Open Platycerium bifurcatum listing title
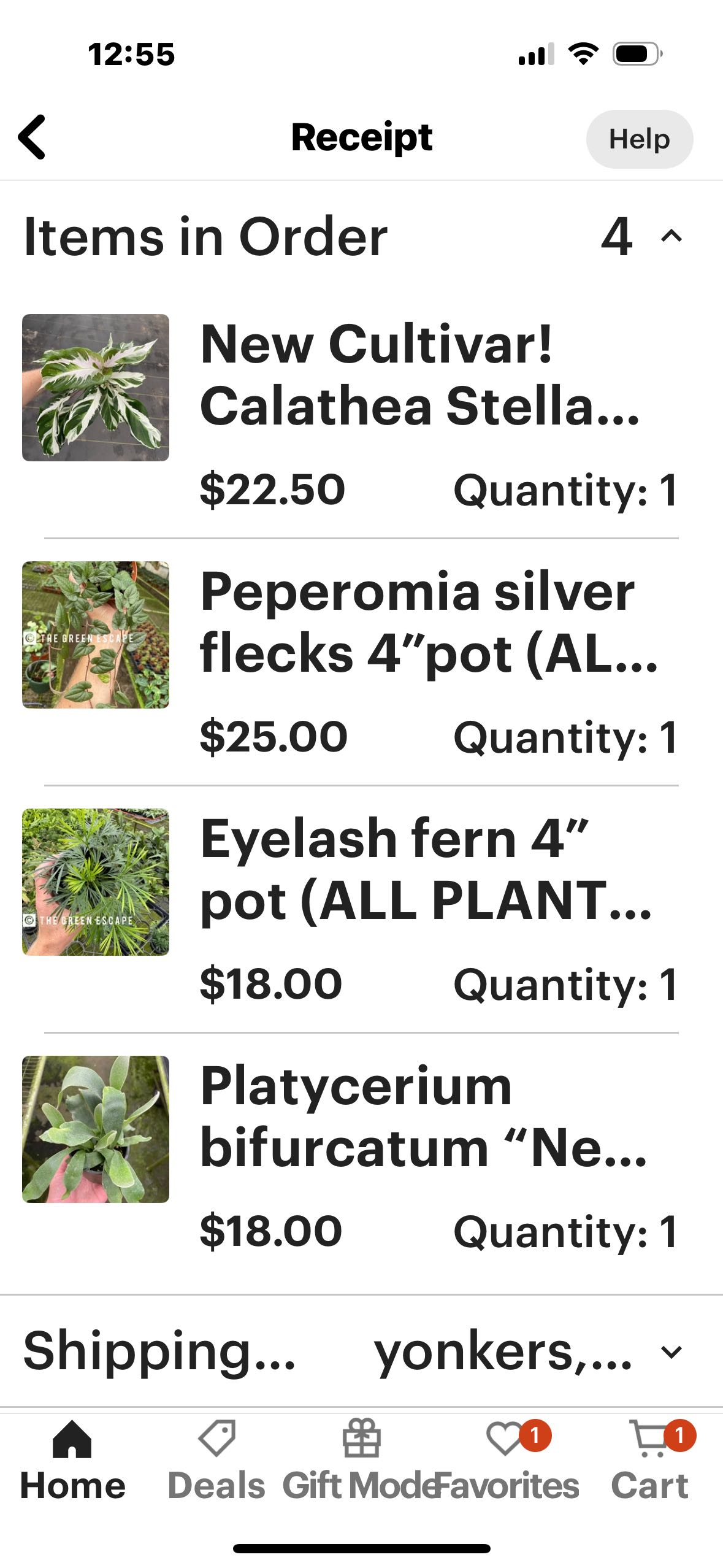 [423, 1116]
